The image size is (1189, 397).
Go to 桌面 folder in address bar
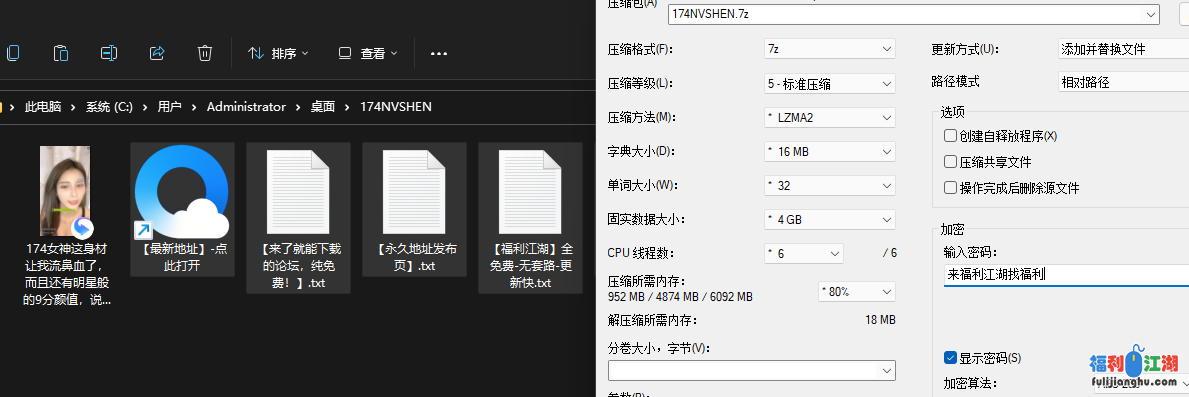click(x=322, y=107)
